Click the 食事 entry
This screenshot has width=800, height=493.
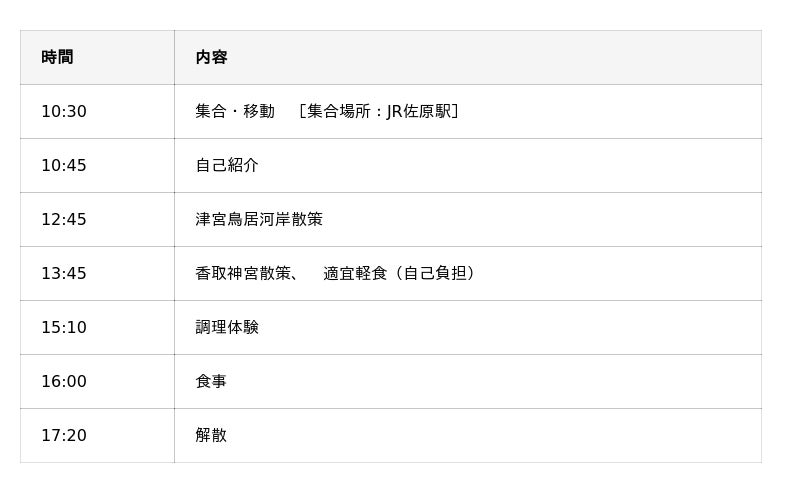click(211, 382)
